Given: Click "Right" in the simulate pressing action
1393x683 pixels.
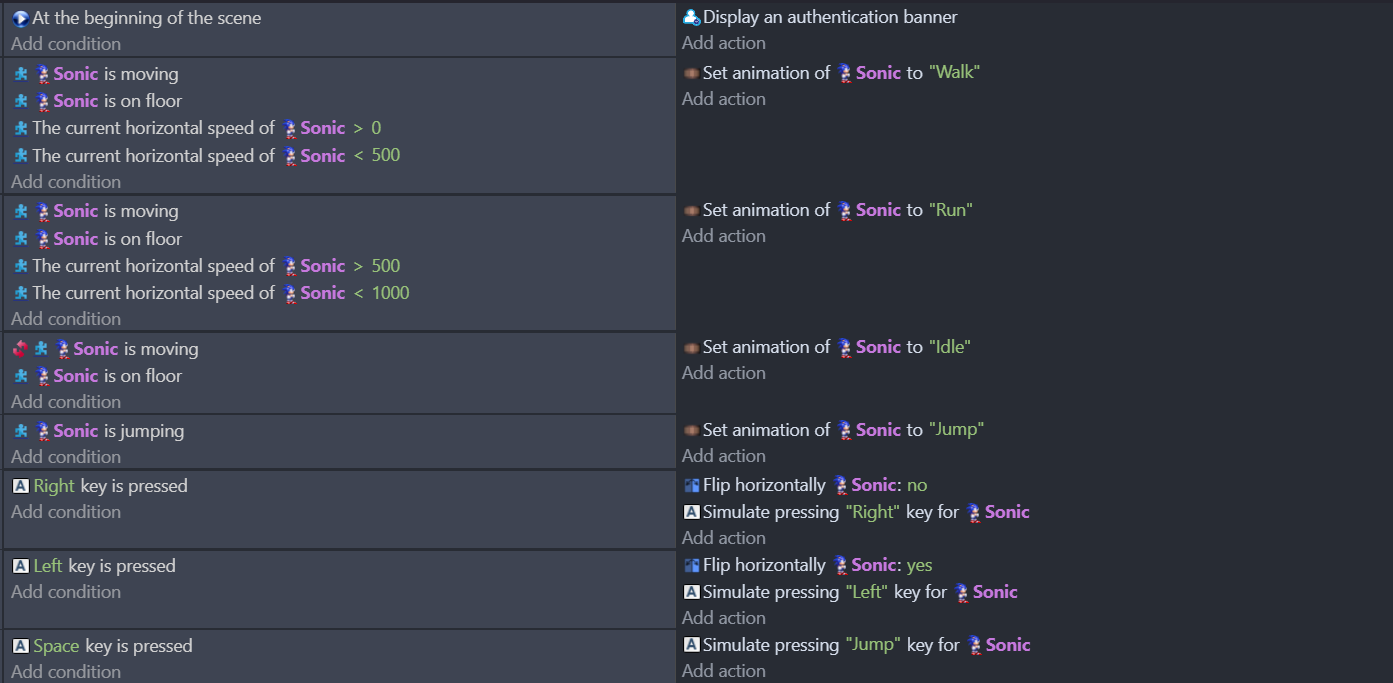Looking at the screenshot, I should (x=874, y=512).
